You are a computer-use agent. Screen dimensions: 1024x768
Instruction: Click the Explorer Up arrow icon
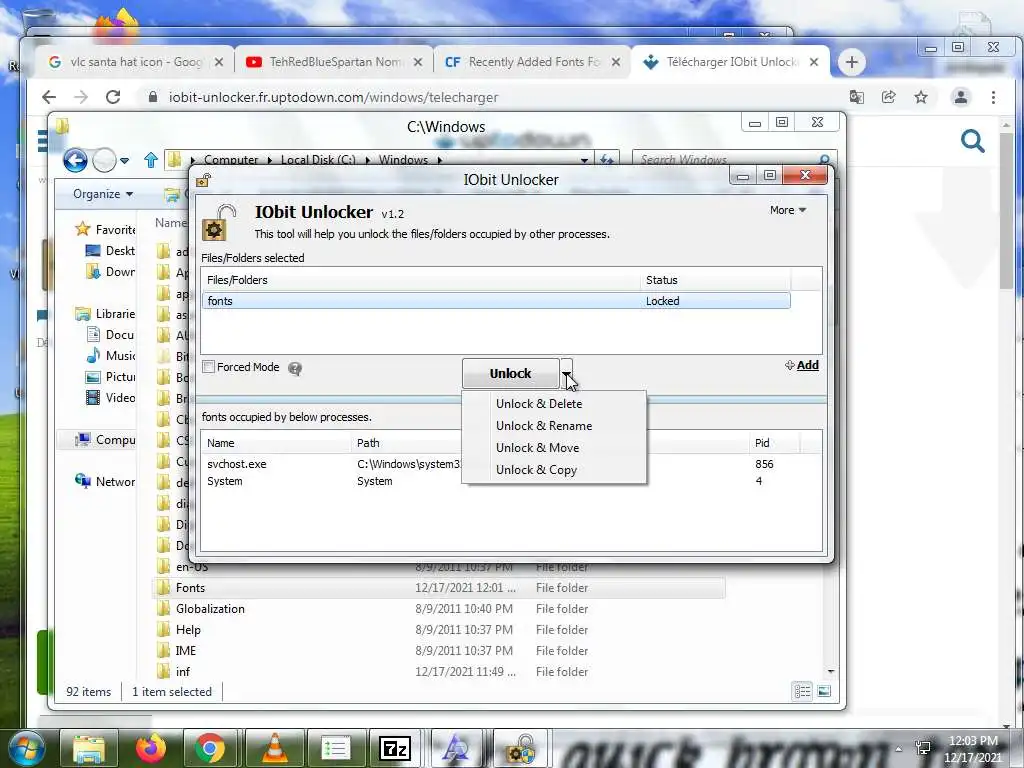(x=151, y=160)
